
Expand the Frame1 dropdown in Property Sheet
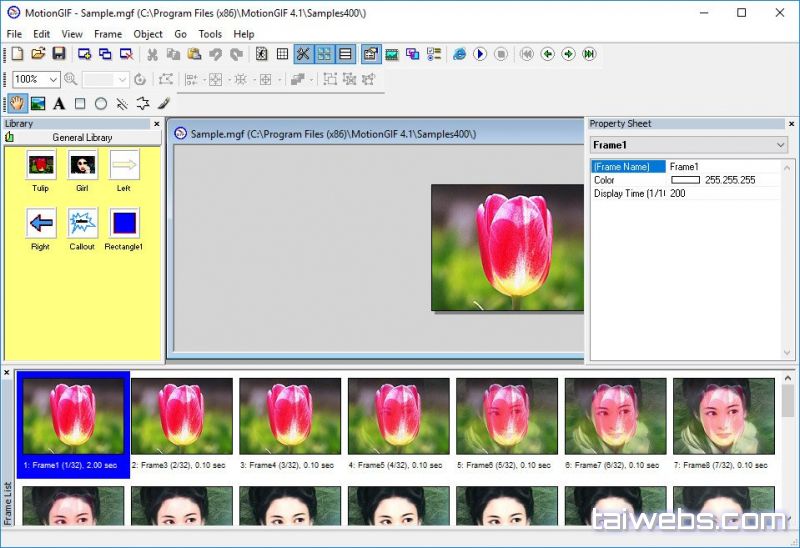pos(780,145)
